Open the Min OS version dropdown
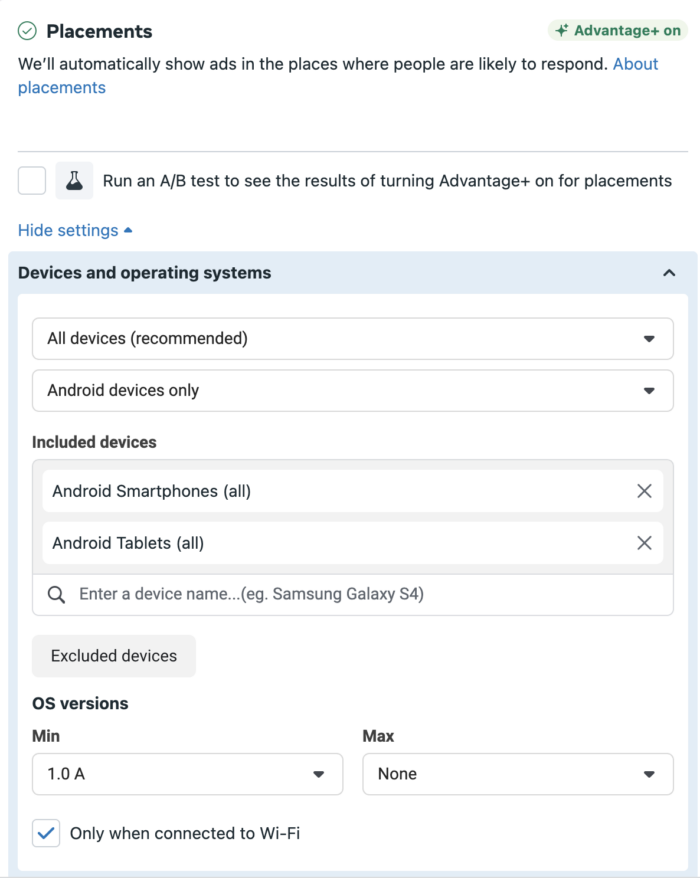 [188, 774]
